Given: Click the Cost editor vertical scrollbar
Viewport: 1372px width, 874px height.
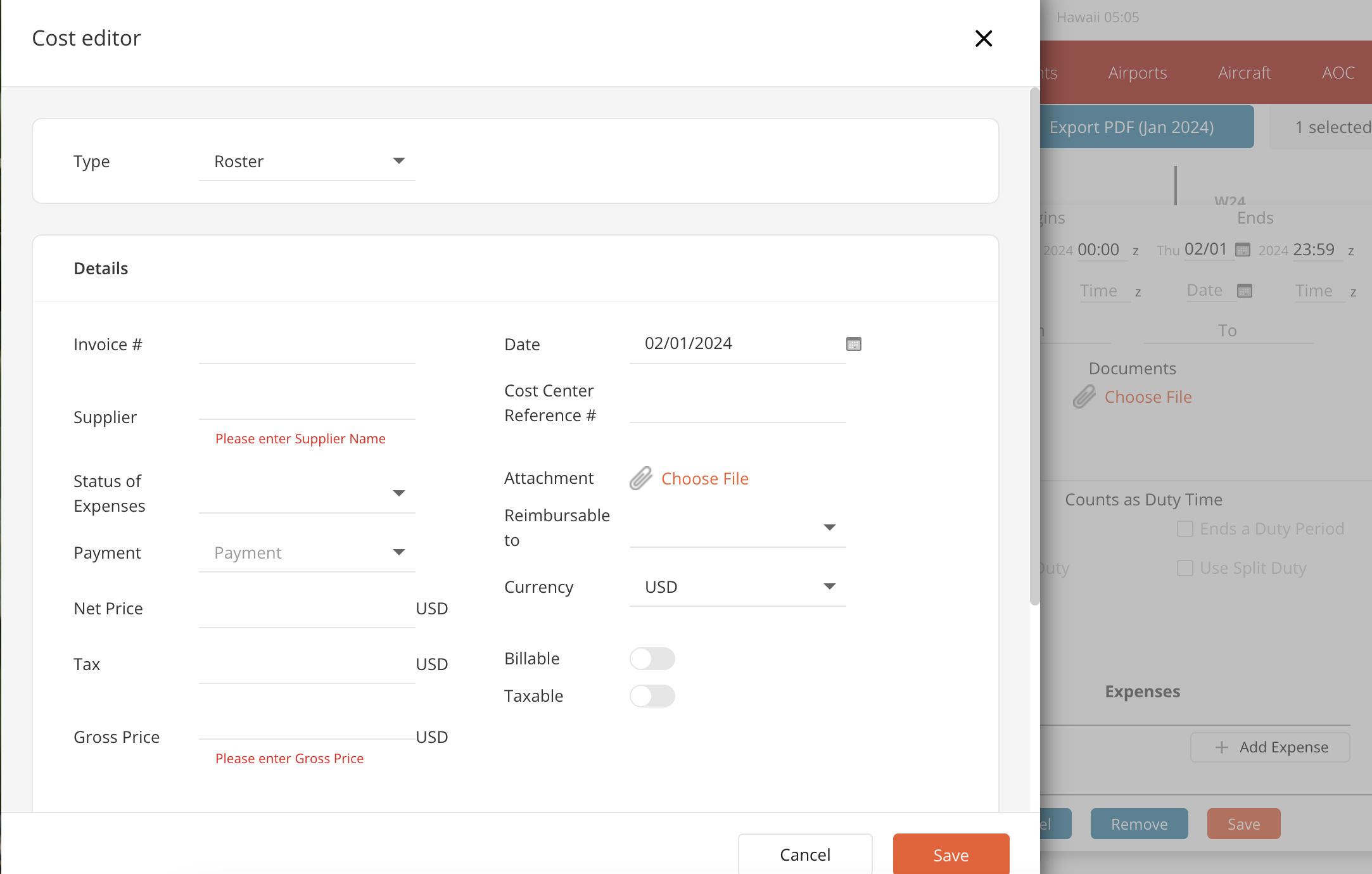Looking at the screenshot, I should pos(1034,347).
